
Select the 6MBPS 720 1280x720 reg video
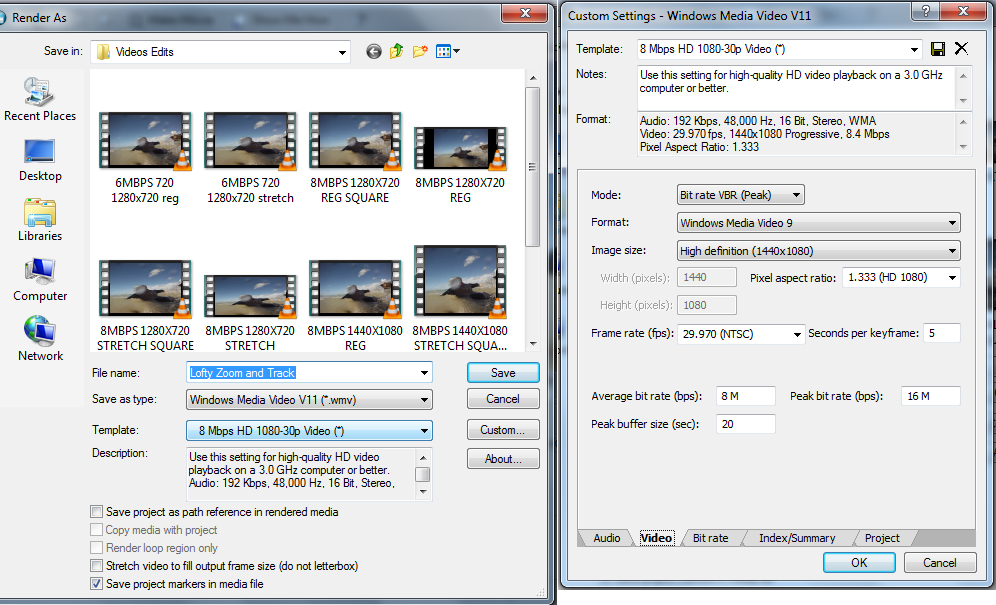click(x=145, y=158)
